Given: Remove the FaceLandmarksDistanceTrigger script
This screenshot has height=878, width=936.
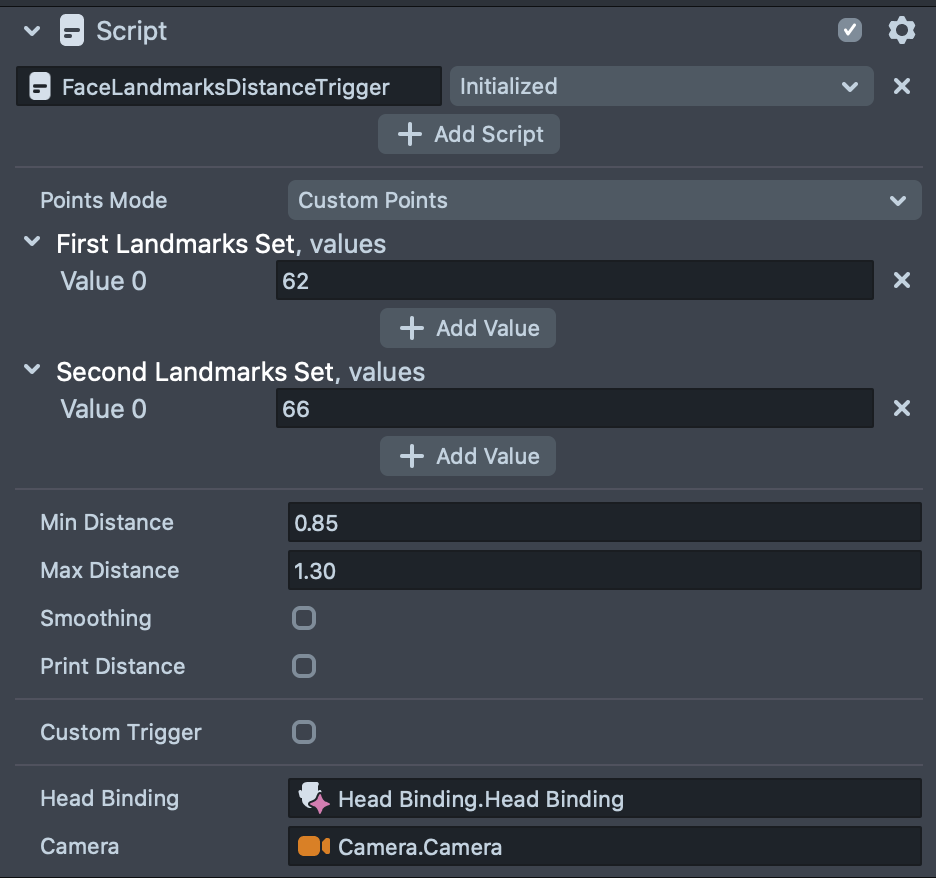Looking at the screenshot, I should (x=901, y=87).
